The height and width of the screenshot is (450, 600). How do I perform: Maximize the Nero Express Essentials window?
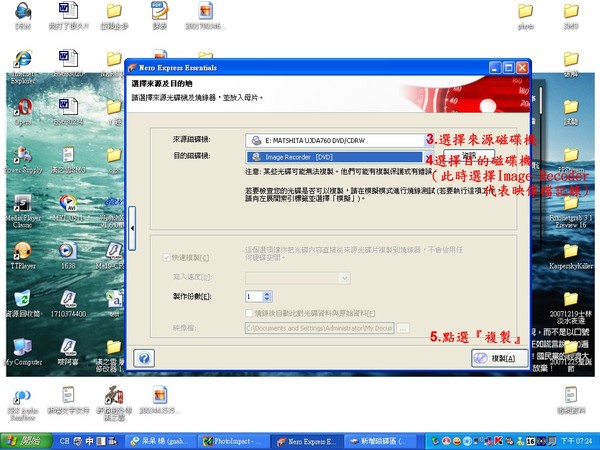coord(509,68)
